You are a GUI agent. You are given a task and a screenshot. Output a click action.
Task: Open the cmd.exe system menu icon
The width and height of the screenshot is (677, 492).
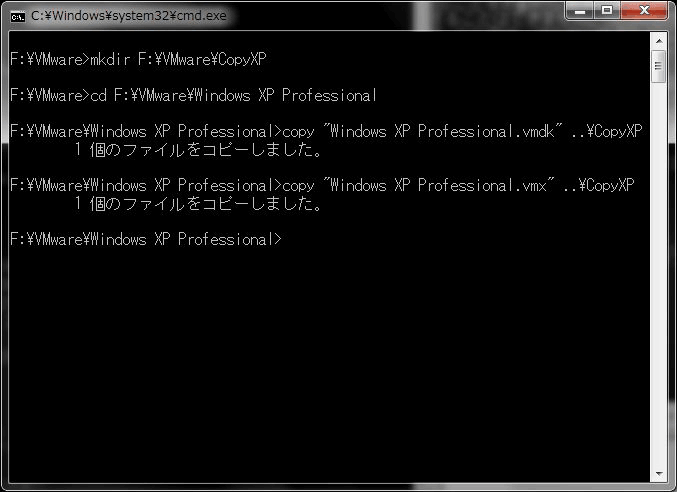click(18, 17)
